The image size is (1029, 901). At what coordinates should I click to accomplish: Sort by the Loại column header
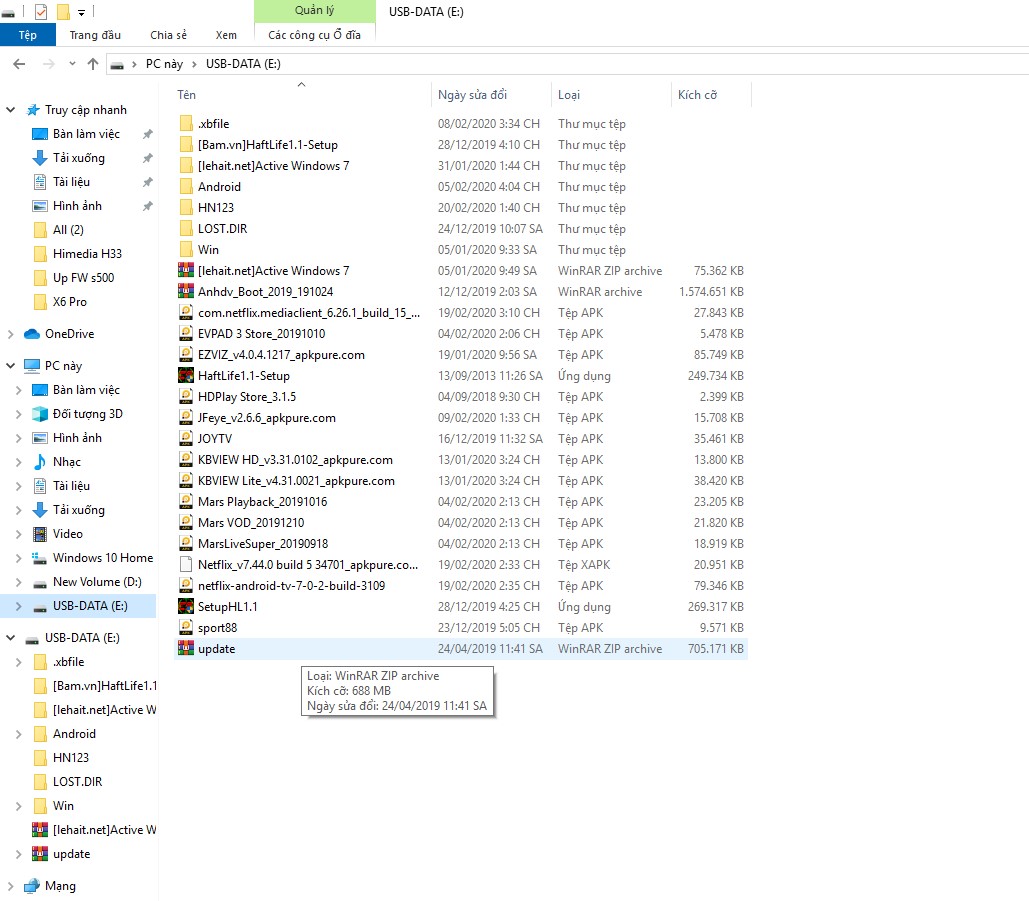(x=569, y=94)
